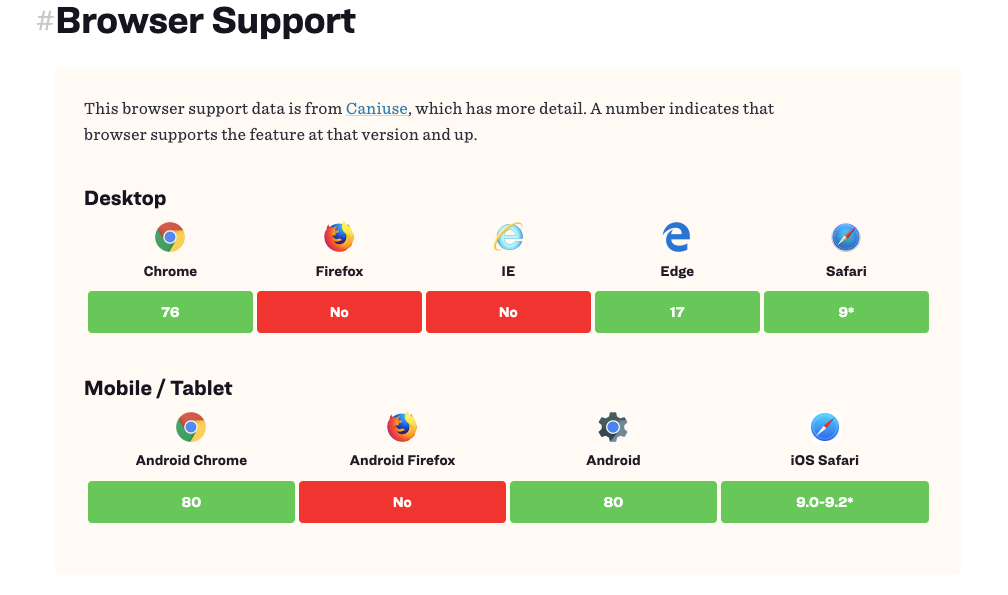Click the Safari 9* support cell

pos(846,312)
